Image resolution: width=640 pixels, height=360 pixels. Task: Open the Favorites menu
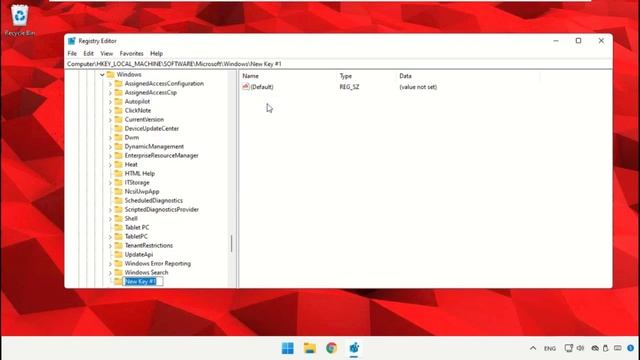[x=131, y=53]
